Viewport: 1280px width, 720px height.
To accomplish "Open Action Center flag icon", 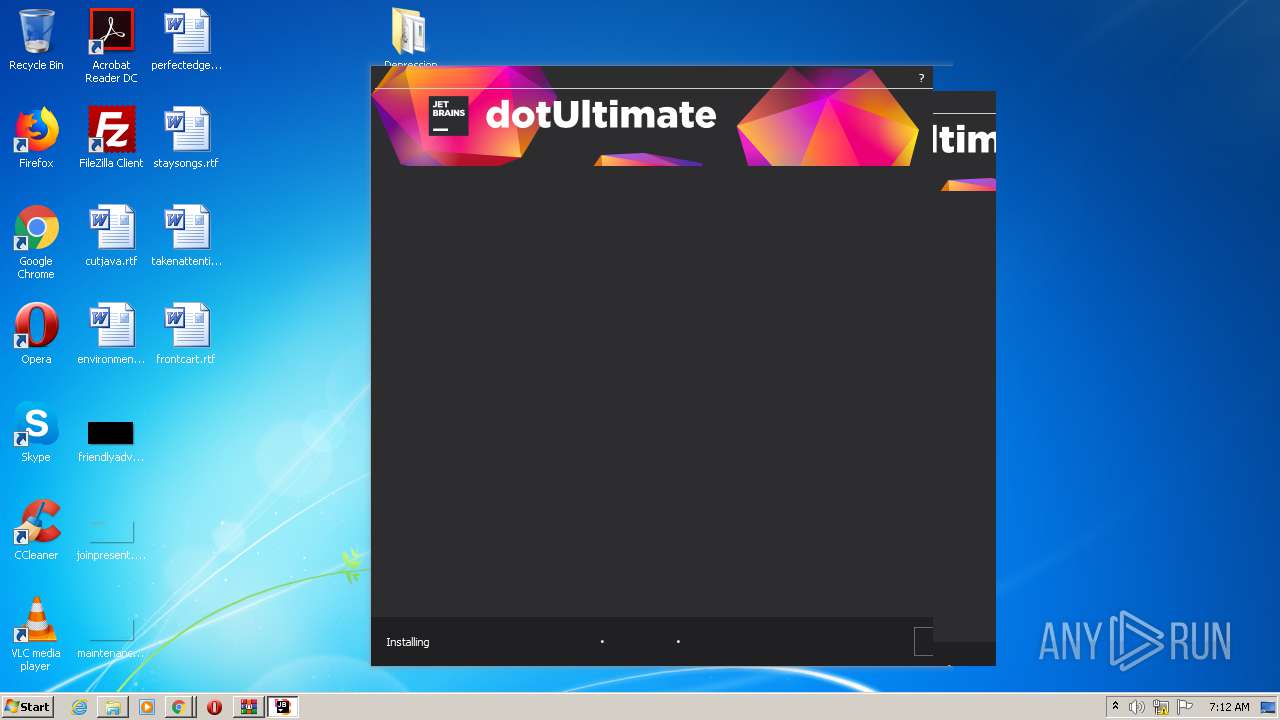I will click(x=1185, y=707).
